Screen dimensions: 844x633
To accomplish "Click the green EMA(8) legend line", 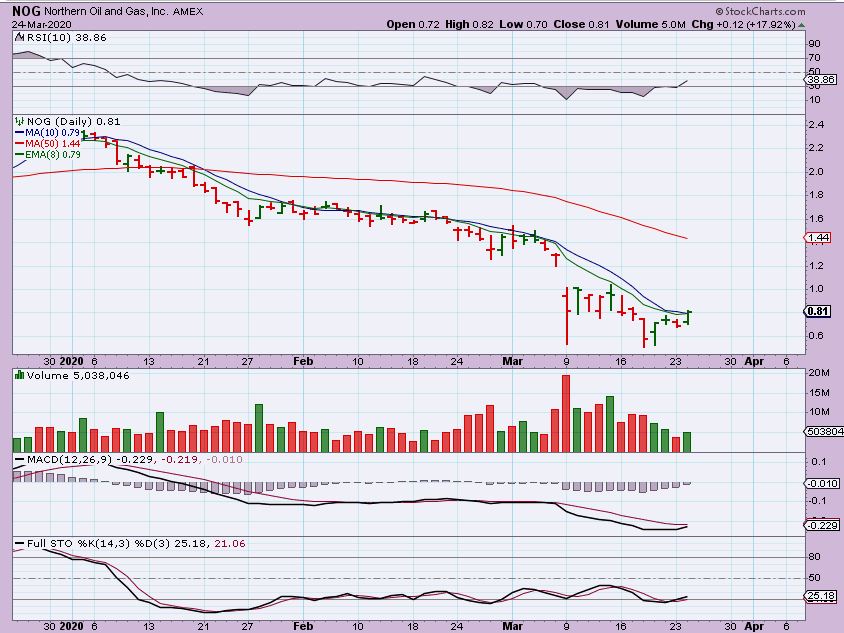I will tap(19, 155).
